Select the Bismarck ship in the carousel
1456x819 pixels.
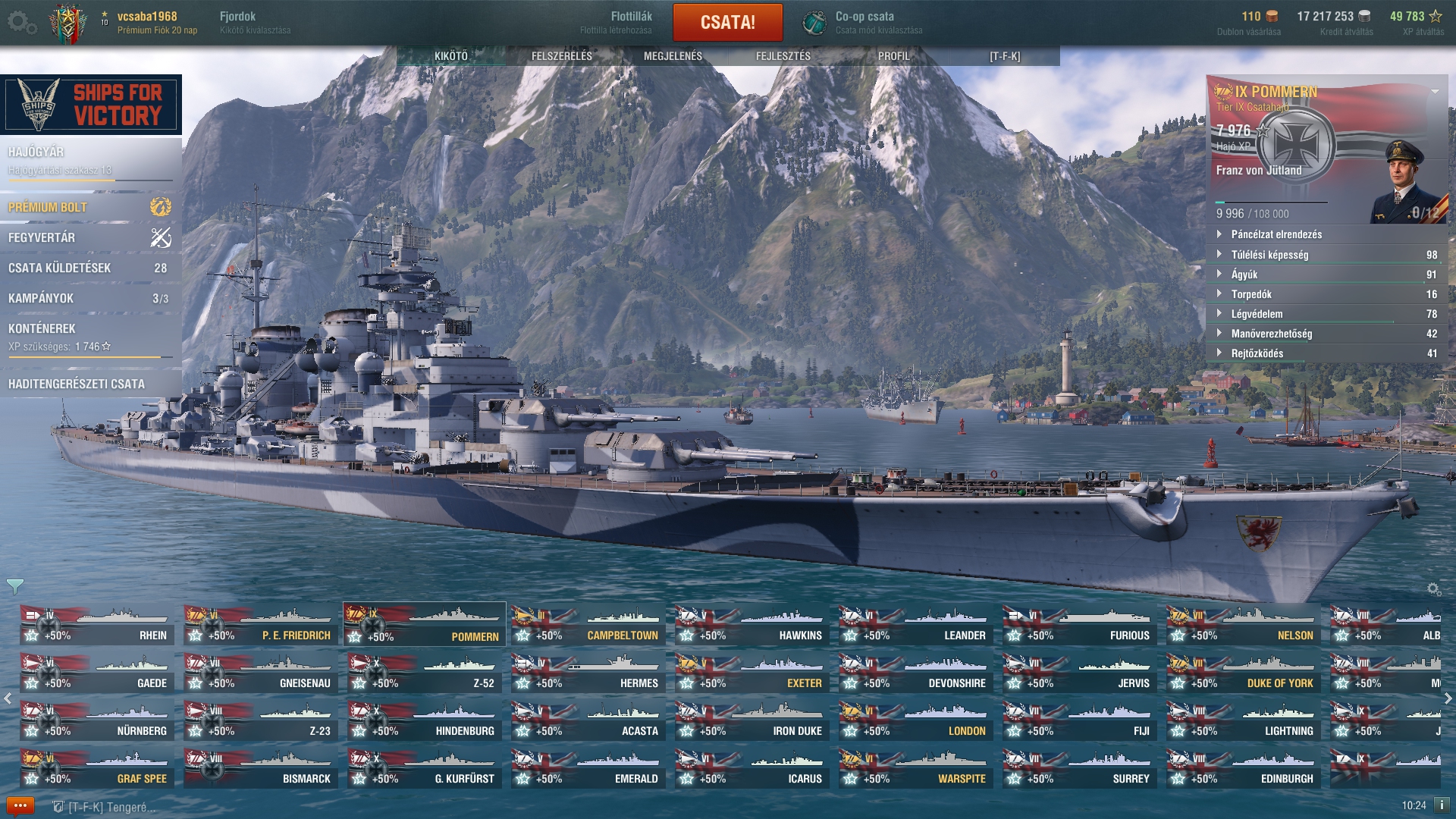click(x=261, y=768)
